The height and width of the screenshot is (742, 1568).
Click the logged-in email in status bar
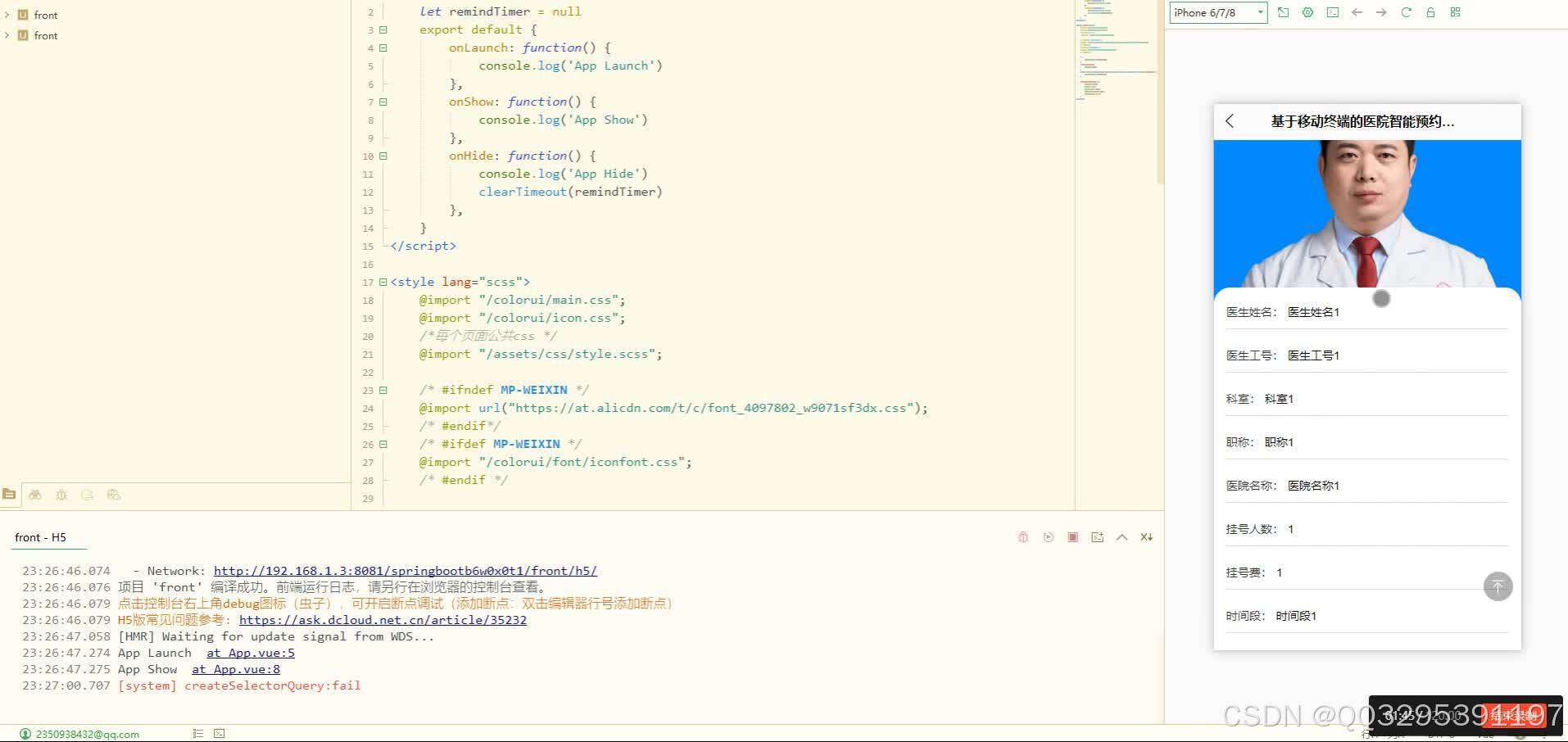(x=88, y=734)
